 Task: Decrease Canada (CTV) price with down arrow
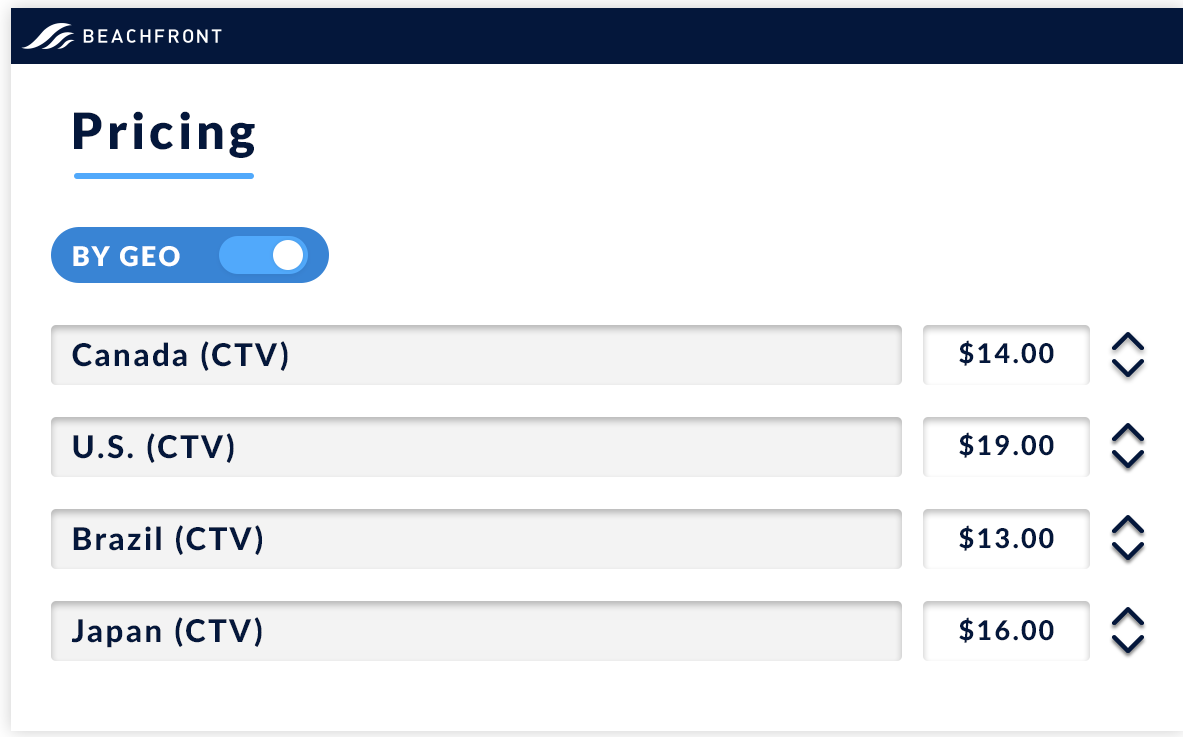point(1128,367)
